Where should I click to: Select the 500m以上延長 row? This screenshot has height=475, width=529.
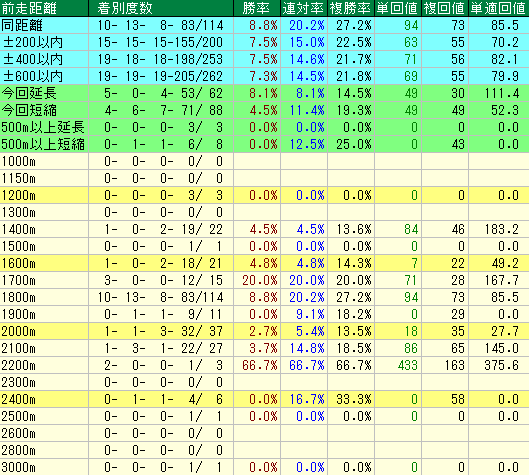264,127
